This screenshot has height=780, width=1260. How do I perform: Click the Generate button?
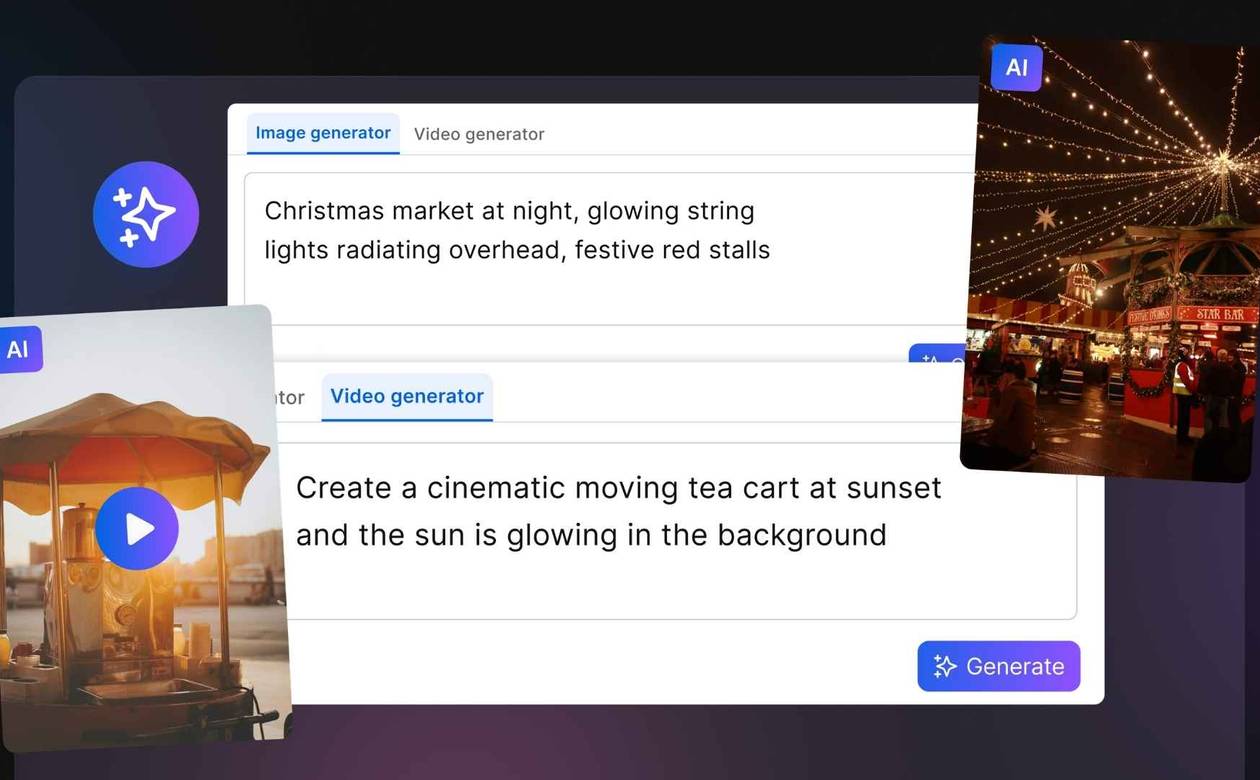tap(999, 666)
